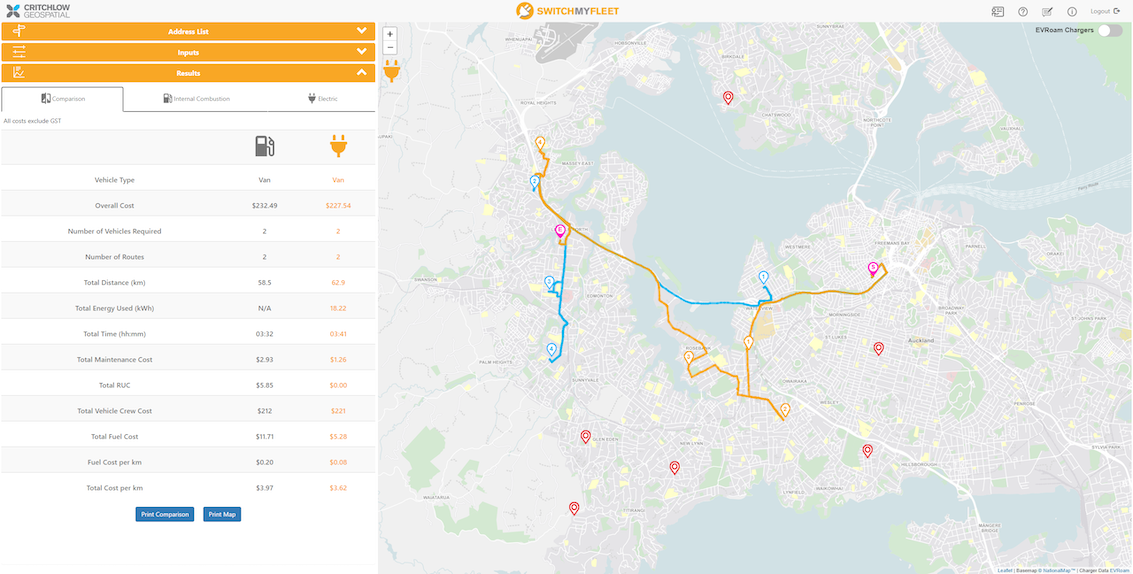The image size is (1133, 574).
Task: Click the Print Comparison button
Action: (165, 515)
